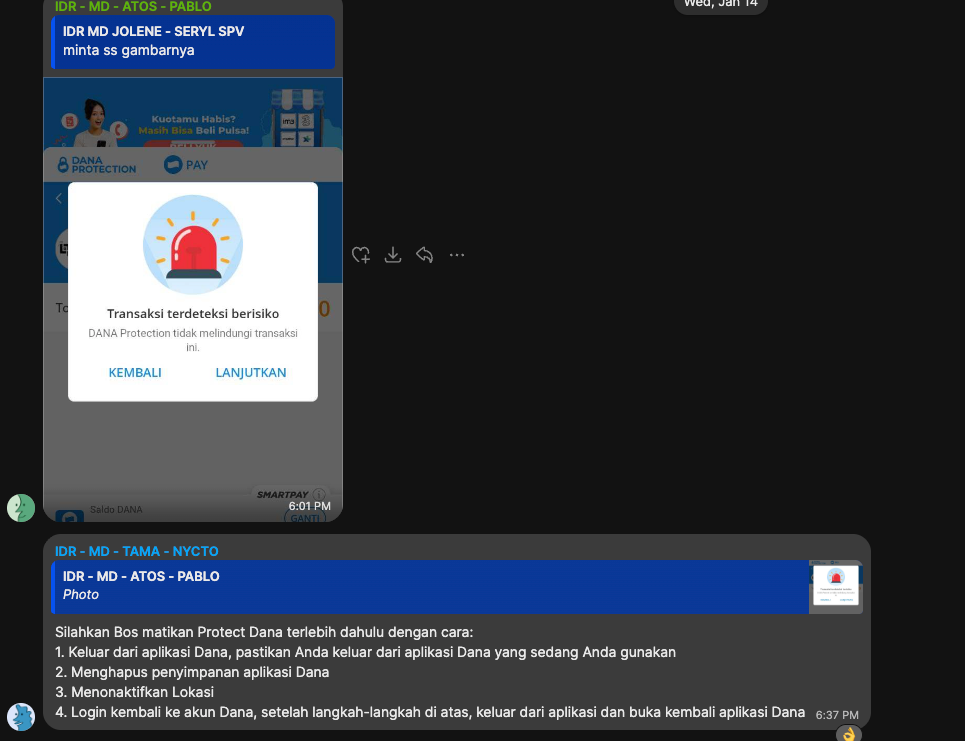Click sender name IDR - MD - ATOS - PABLO at top

point(134,7)
